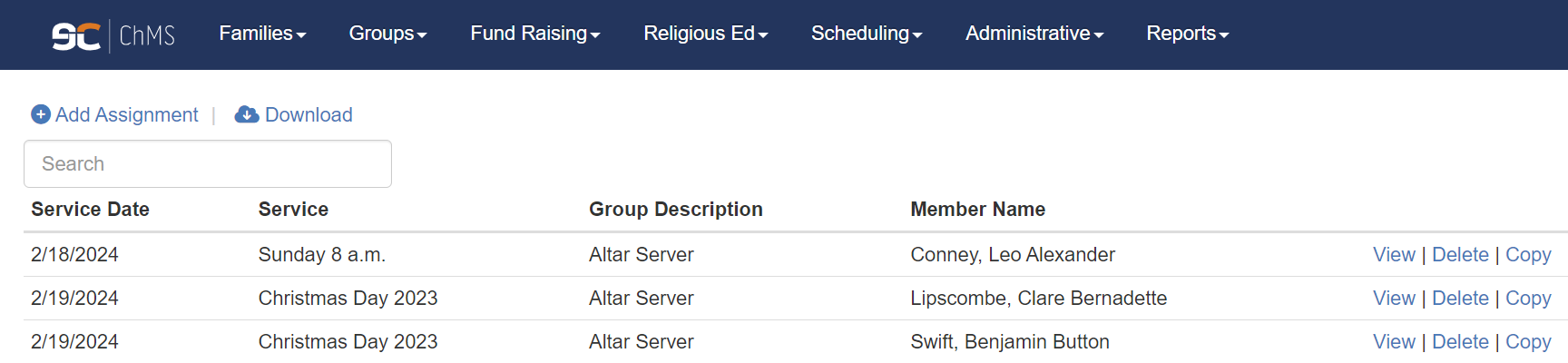View Lipscombe, Clare Bernadette's assignment
The height and width of the screenshot is (363, 1568).
[1394, 299]
